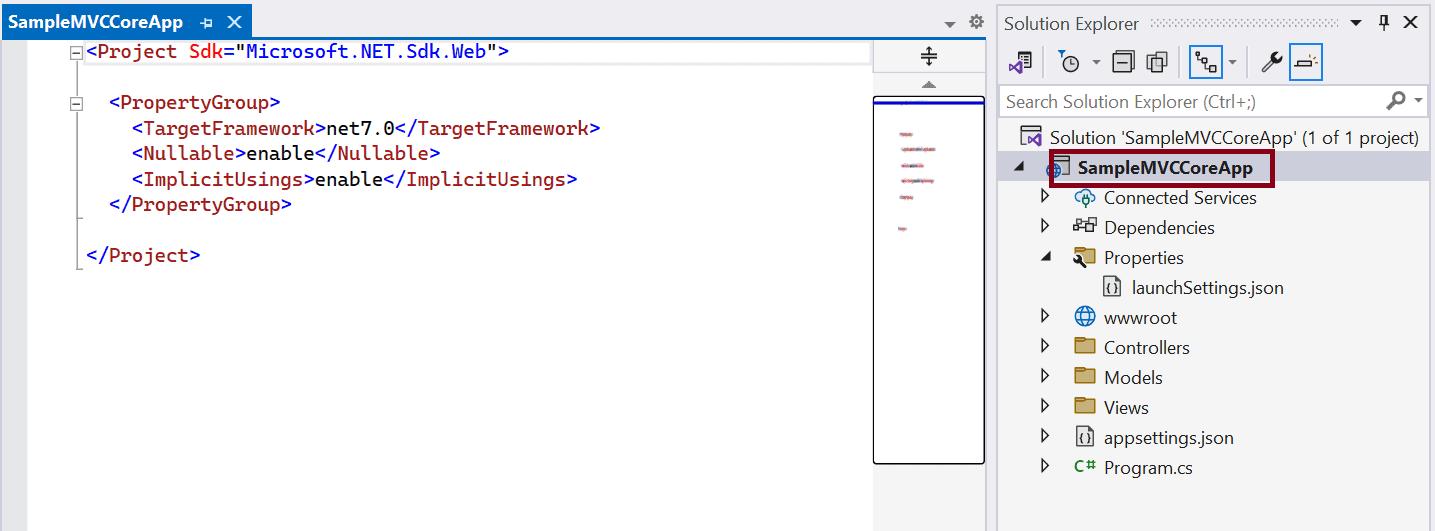The height and width of the screenshot is (531, 1435).
Task: Click Program.cs C# icon
Action: [1084, 467]
